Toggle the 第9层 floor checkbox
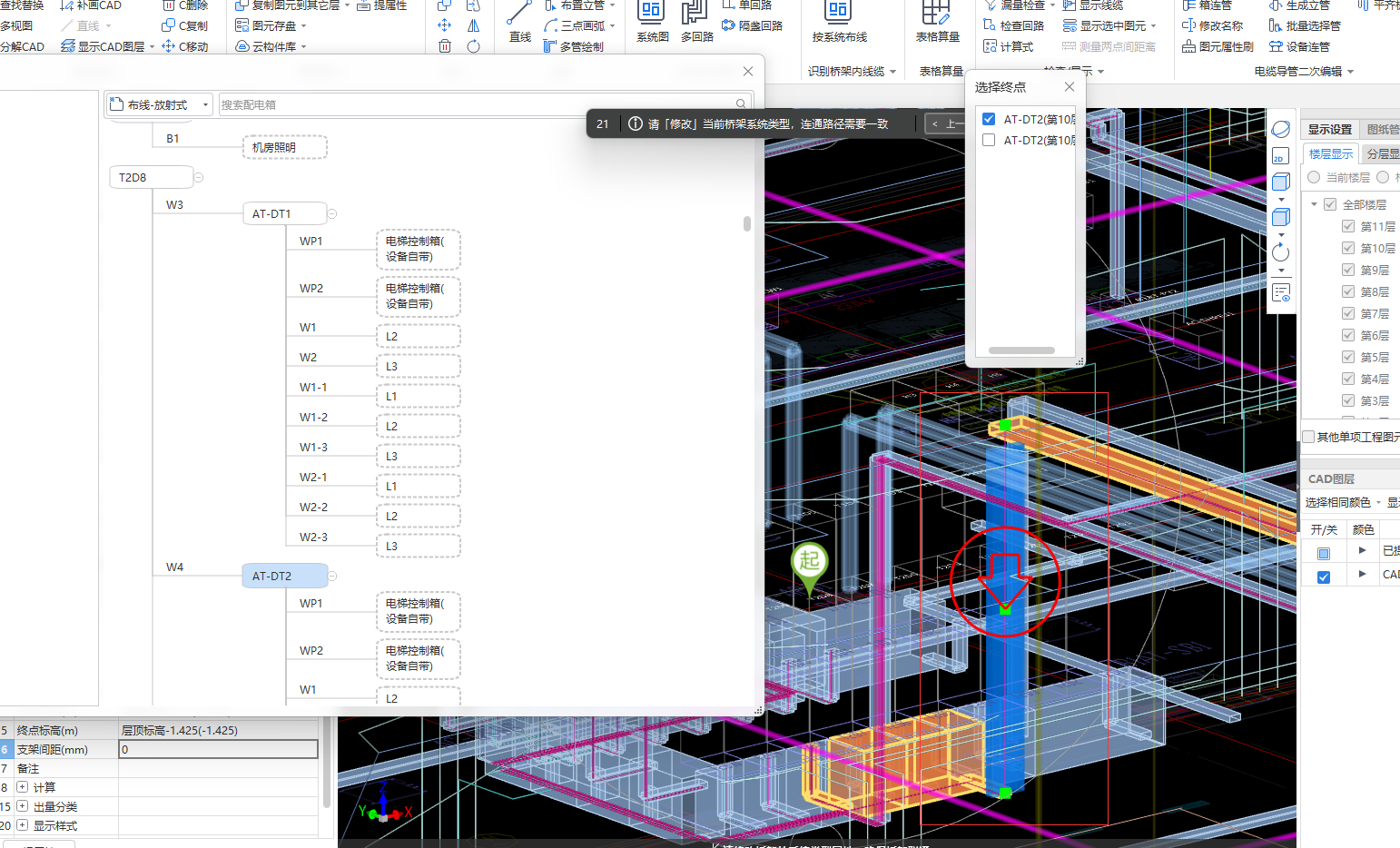 [x=1348, y=270]
